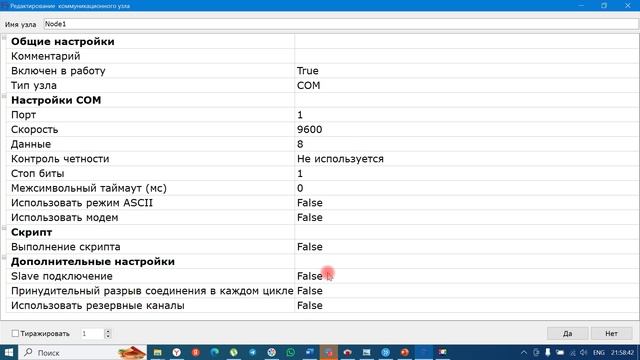Enable the Тиражировать checkbox
640x360 pixels.
point(15,333)
